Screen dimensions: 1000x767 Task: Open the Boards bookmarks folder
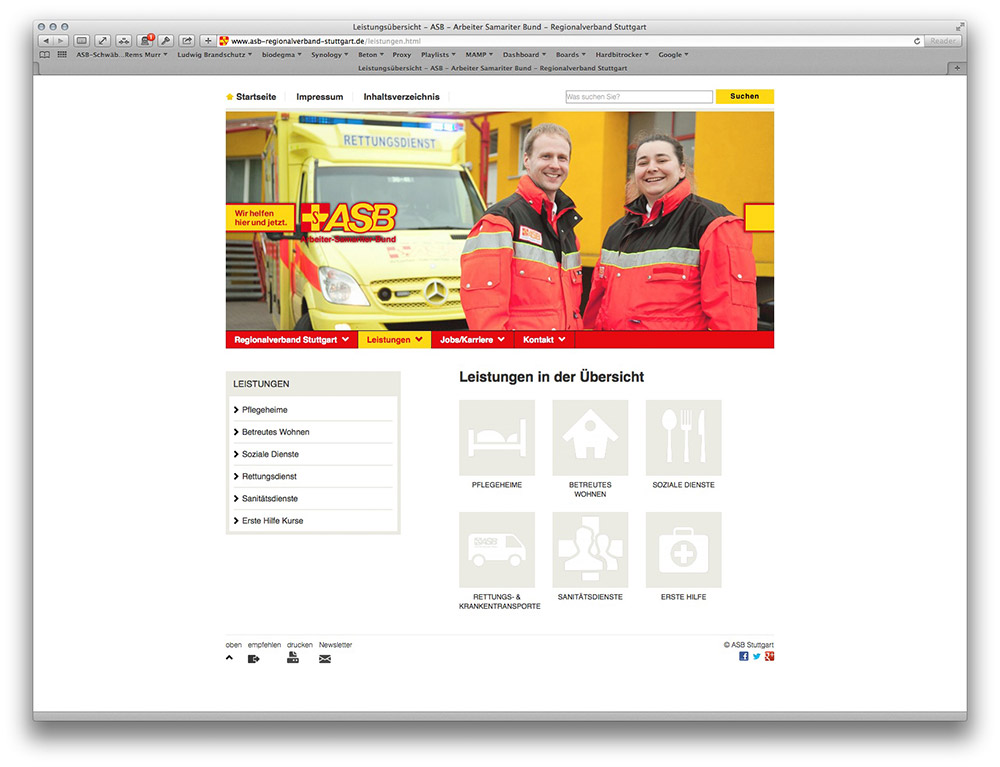coord(570,55)
